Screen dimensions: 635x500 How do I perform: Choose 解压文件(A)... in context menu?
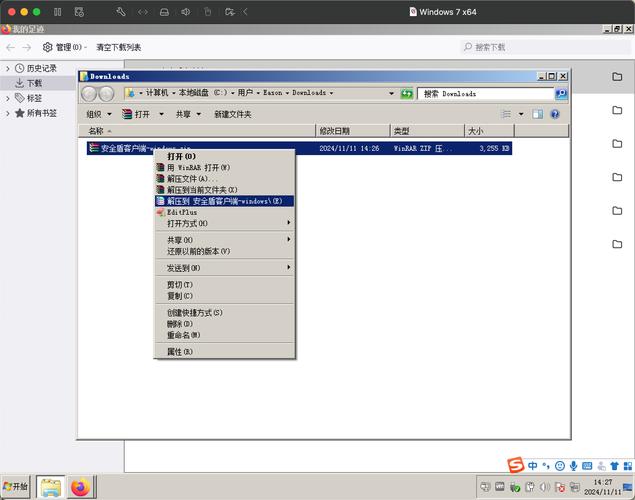225,179
